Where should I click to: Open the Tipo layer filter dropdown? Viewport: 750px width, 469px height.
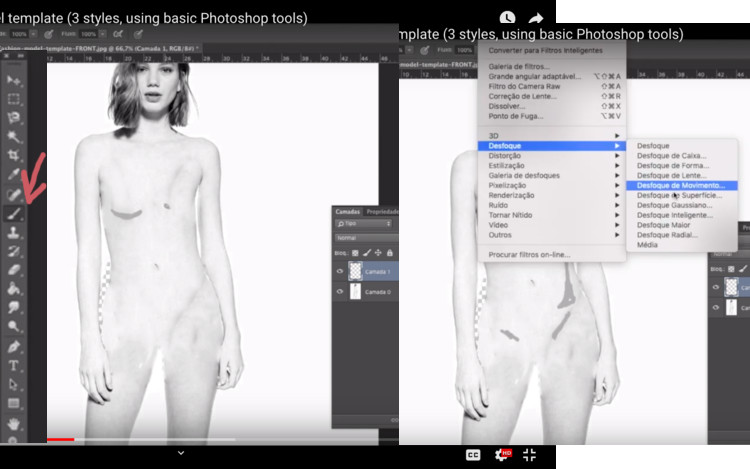point(364,223)
